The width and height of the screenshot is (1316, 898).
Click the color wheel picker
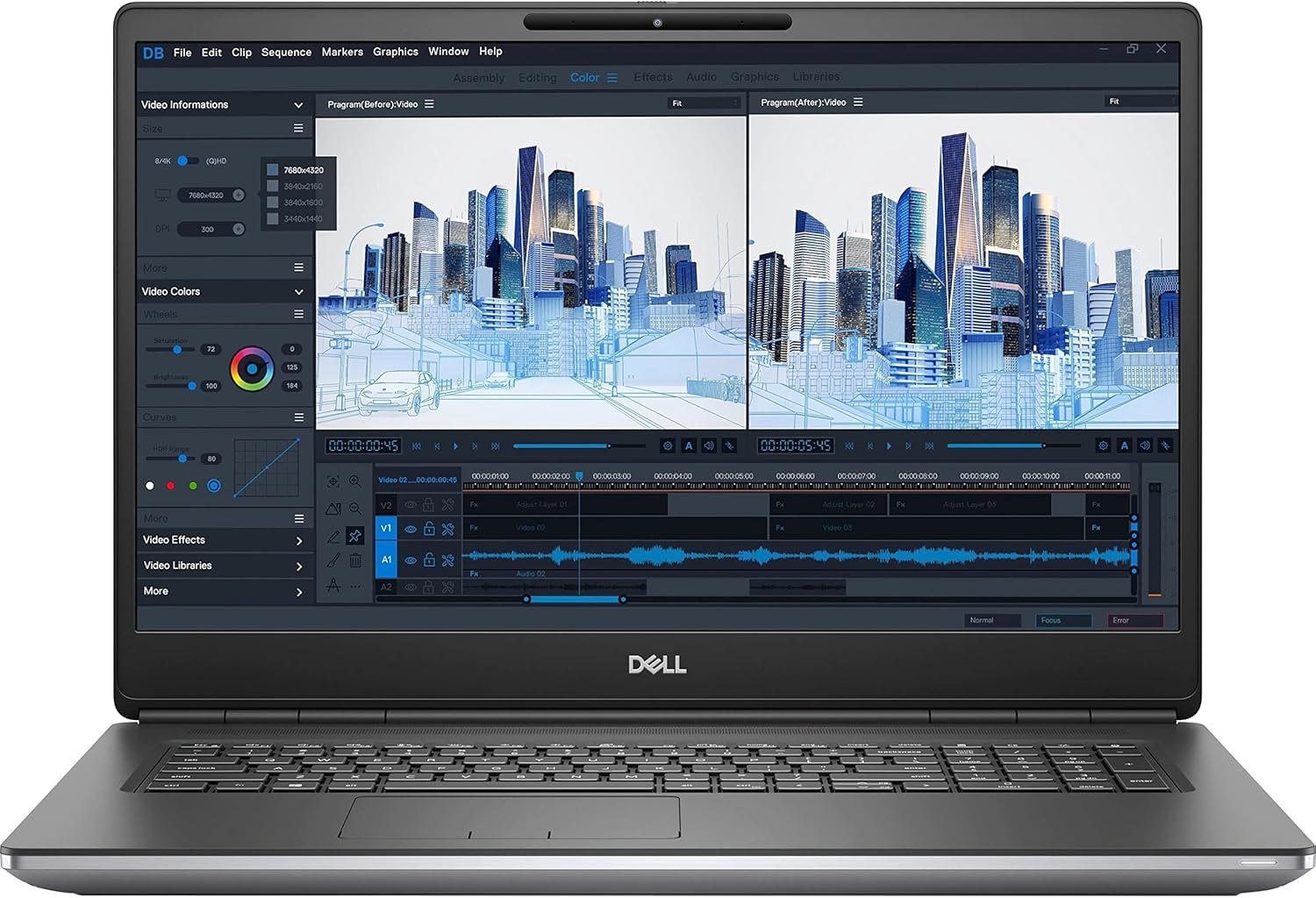point(252,368)
